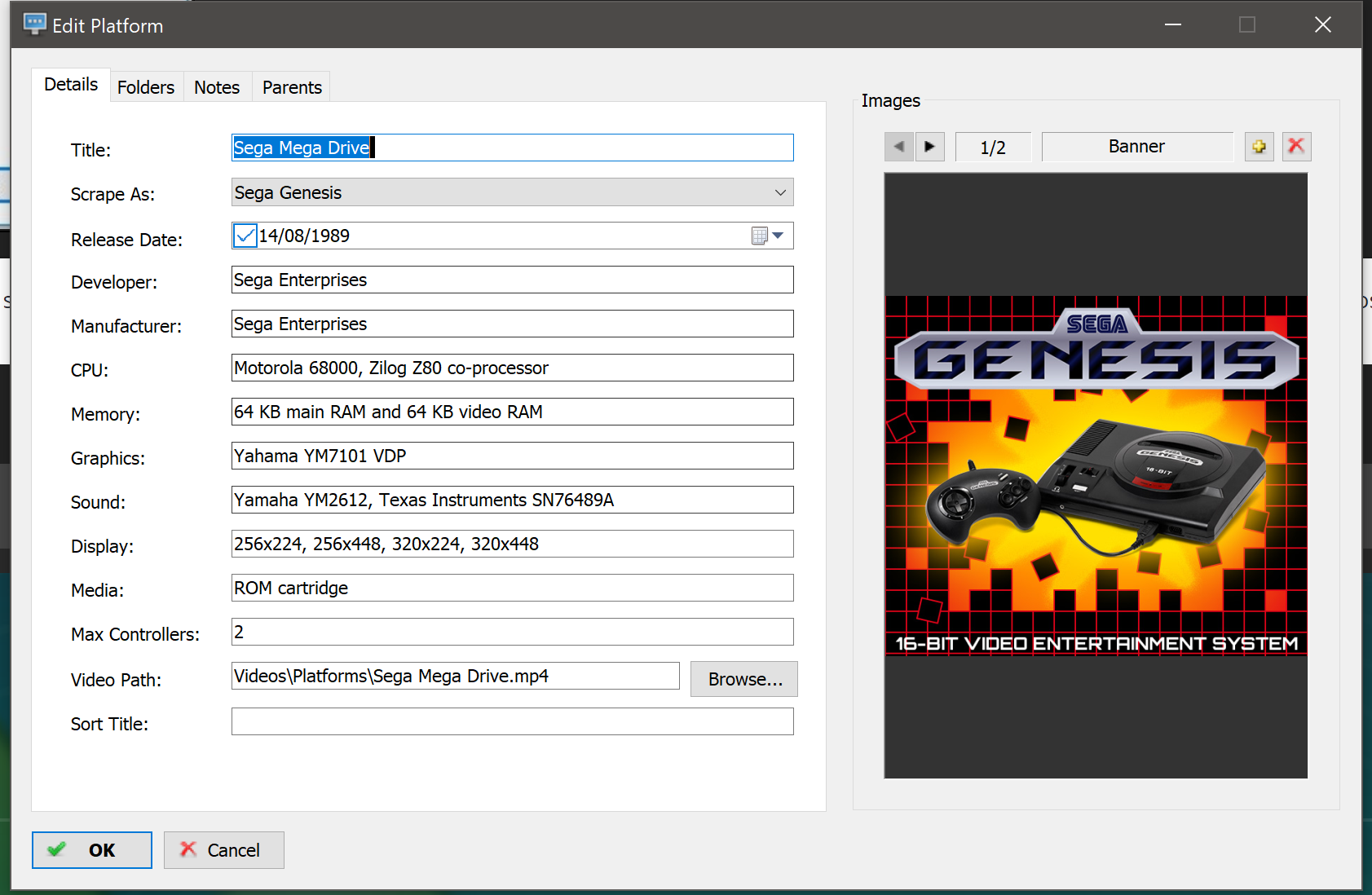Edit the Title field Sega Mega Drive
Image resolution: width=1372 pixels, height=895 pixels.
click(513, 148)
